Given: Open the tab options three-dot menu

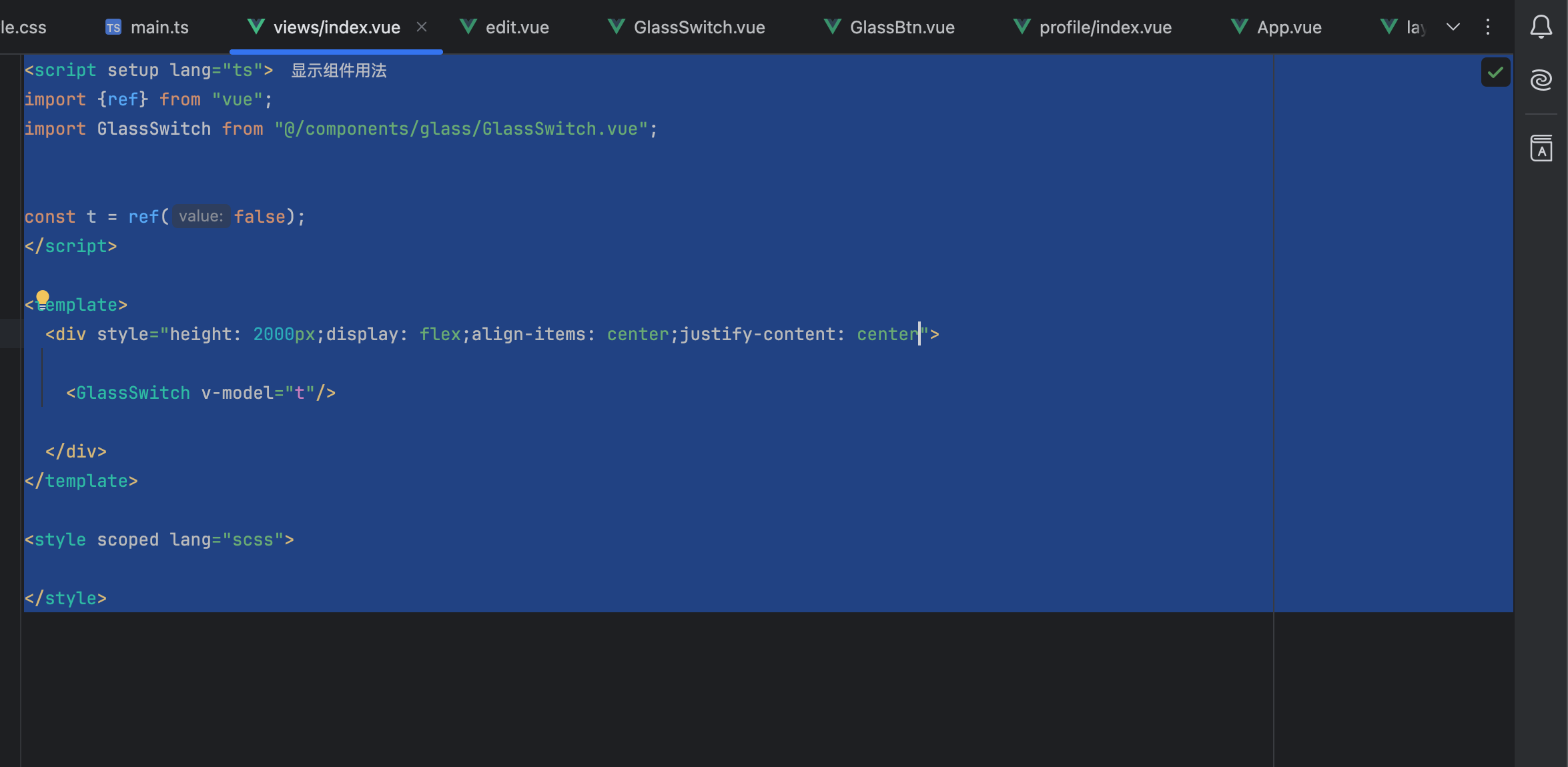Looking at the screenshot, I should coord(1488,27).
